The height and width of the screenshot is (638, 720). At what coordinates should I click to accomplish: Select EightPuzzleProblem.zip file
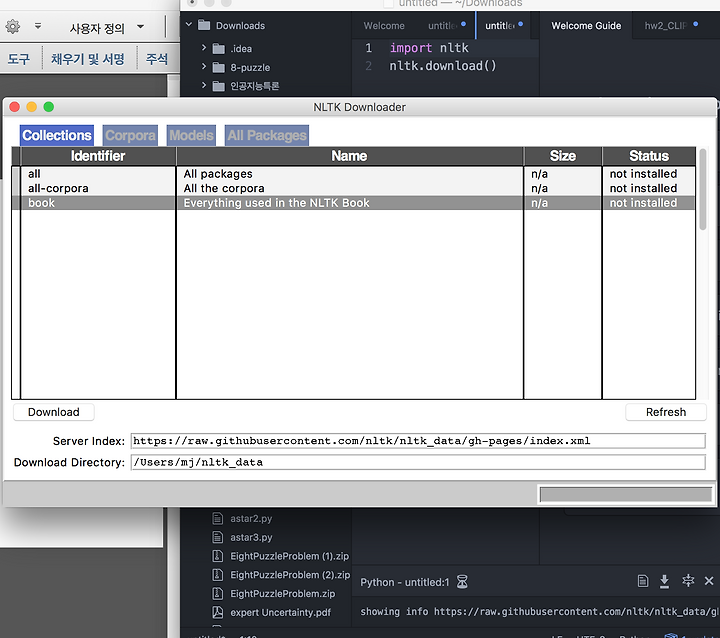pyautogui.click(x=283, y=594)
